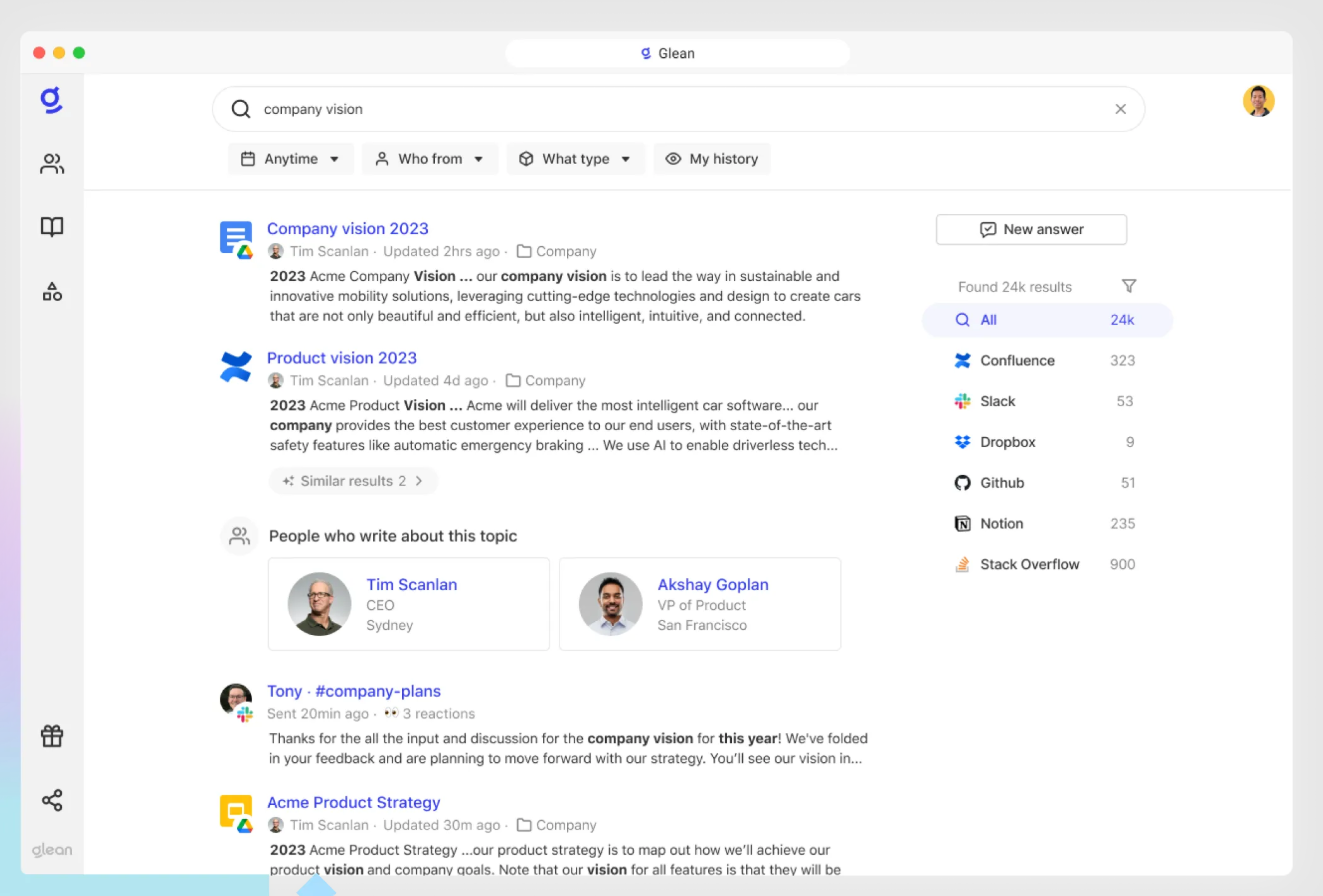The height and width of the screenshot is (896, 1323).
Task: Click the share icon in sidebar
Action: (x=52, y=800)
